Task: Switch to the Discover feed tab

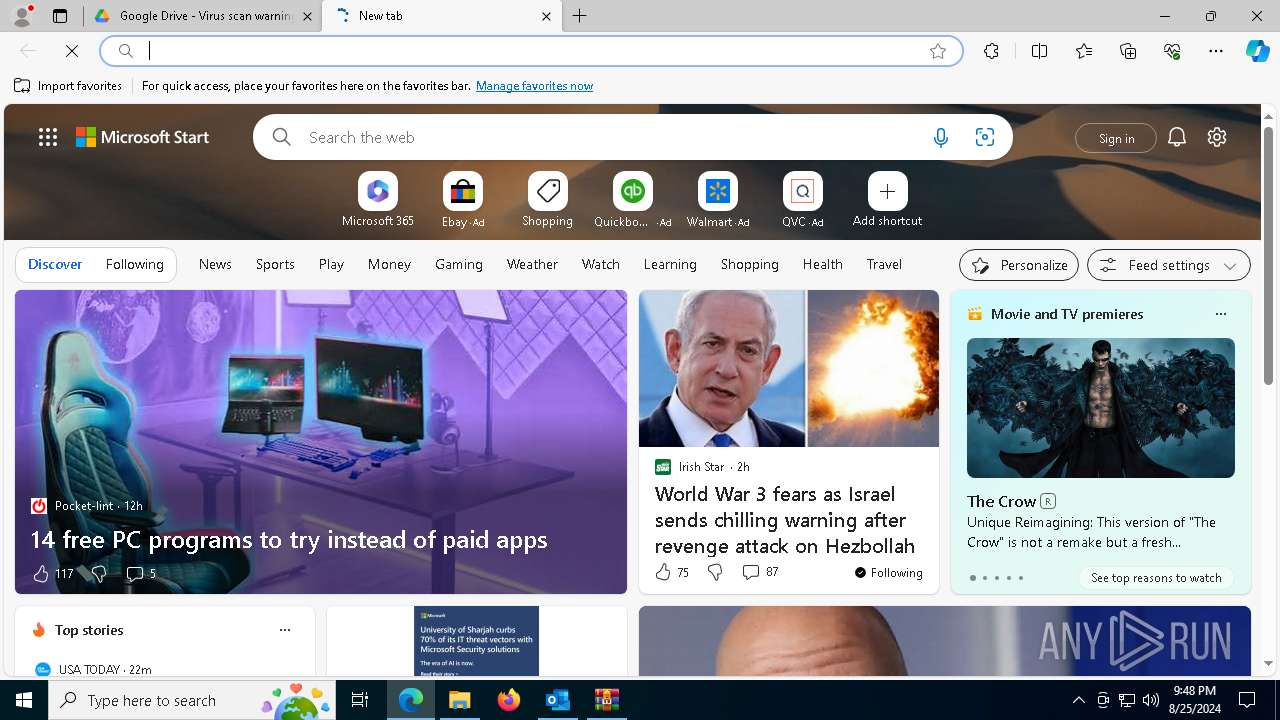Action: (x=55, y=264)
